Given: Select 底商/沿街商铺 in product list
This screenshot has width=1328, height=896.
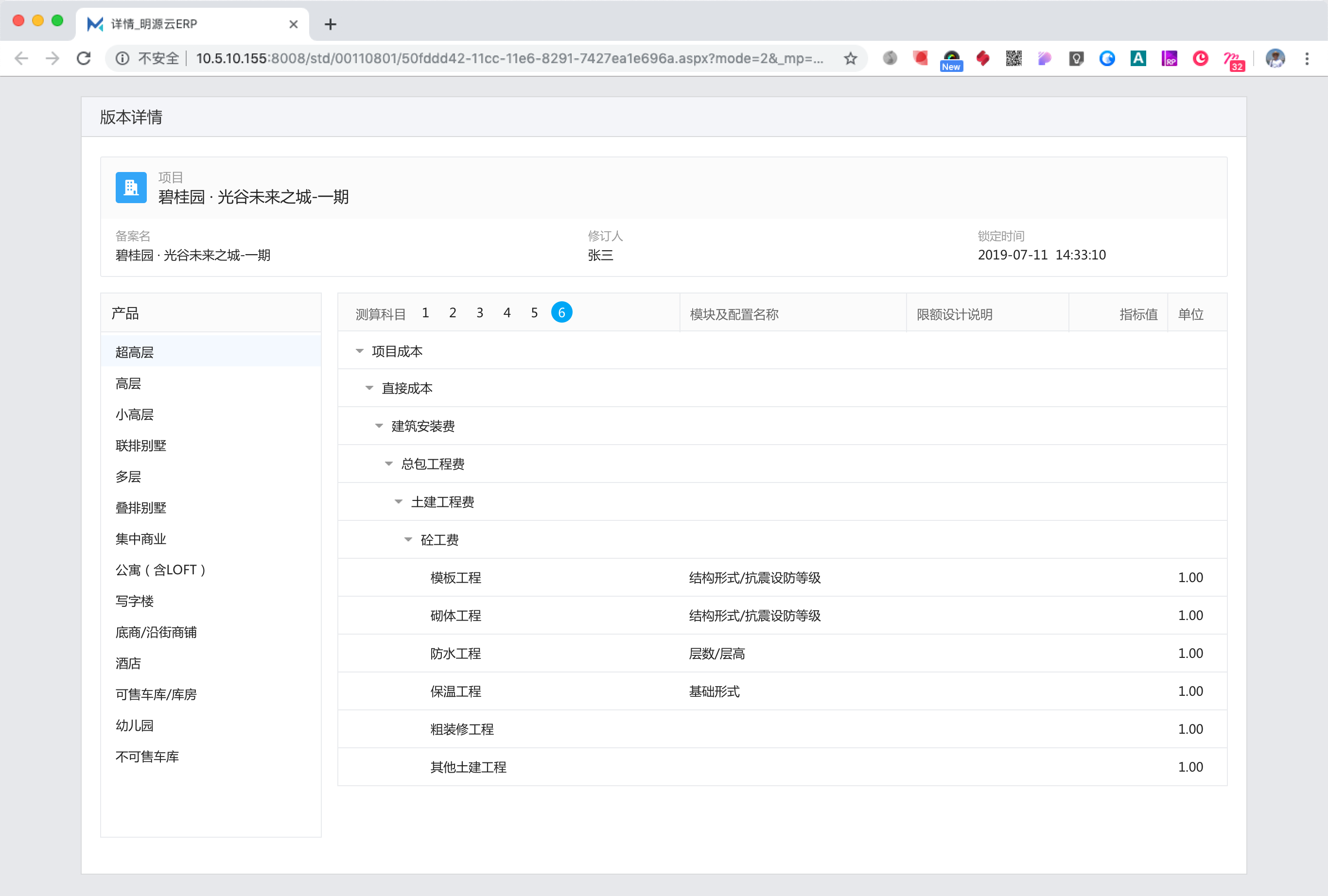Looking at the screenshot, I should click(211, 632).
